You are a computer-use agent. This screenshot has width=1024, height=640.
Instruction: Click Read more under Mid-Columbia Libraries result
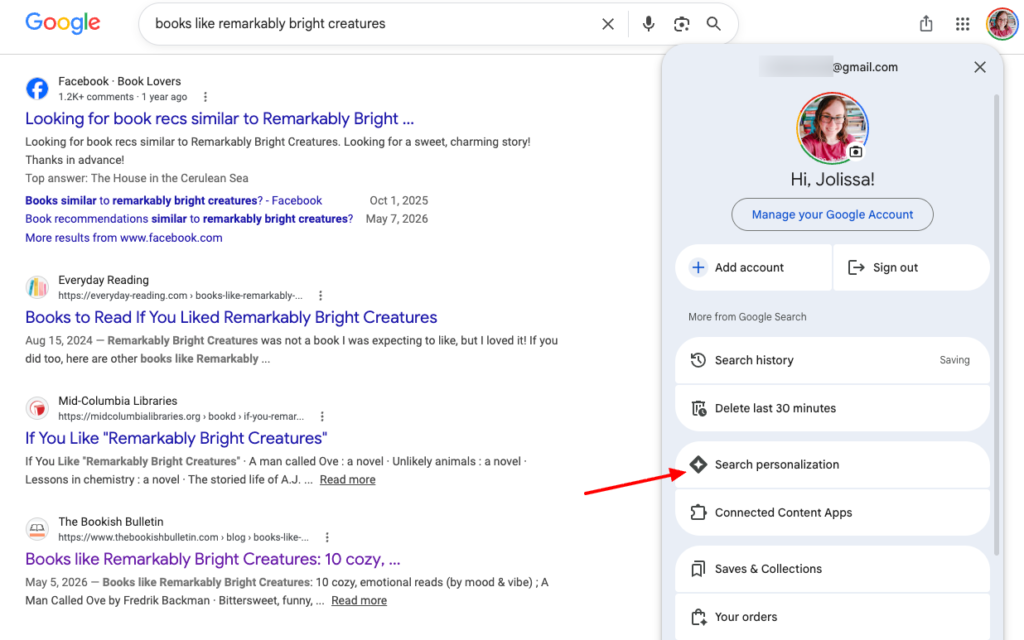(347, 479)
